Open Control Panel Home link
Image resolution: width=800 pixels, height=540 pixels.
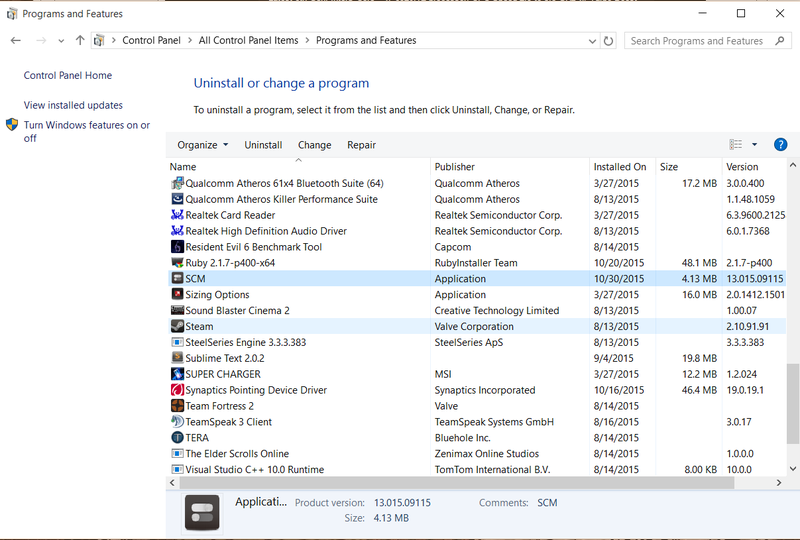pyautogui.click(x=68, y=75)
